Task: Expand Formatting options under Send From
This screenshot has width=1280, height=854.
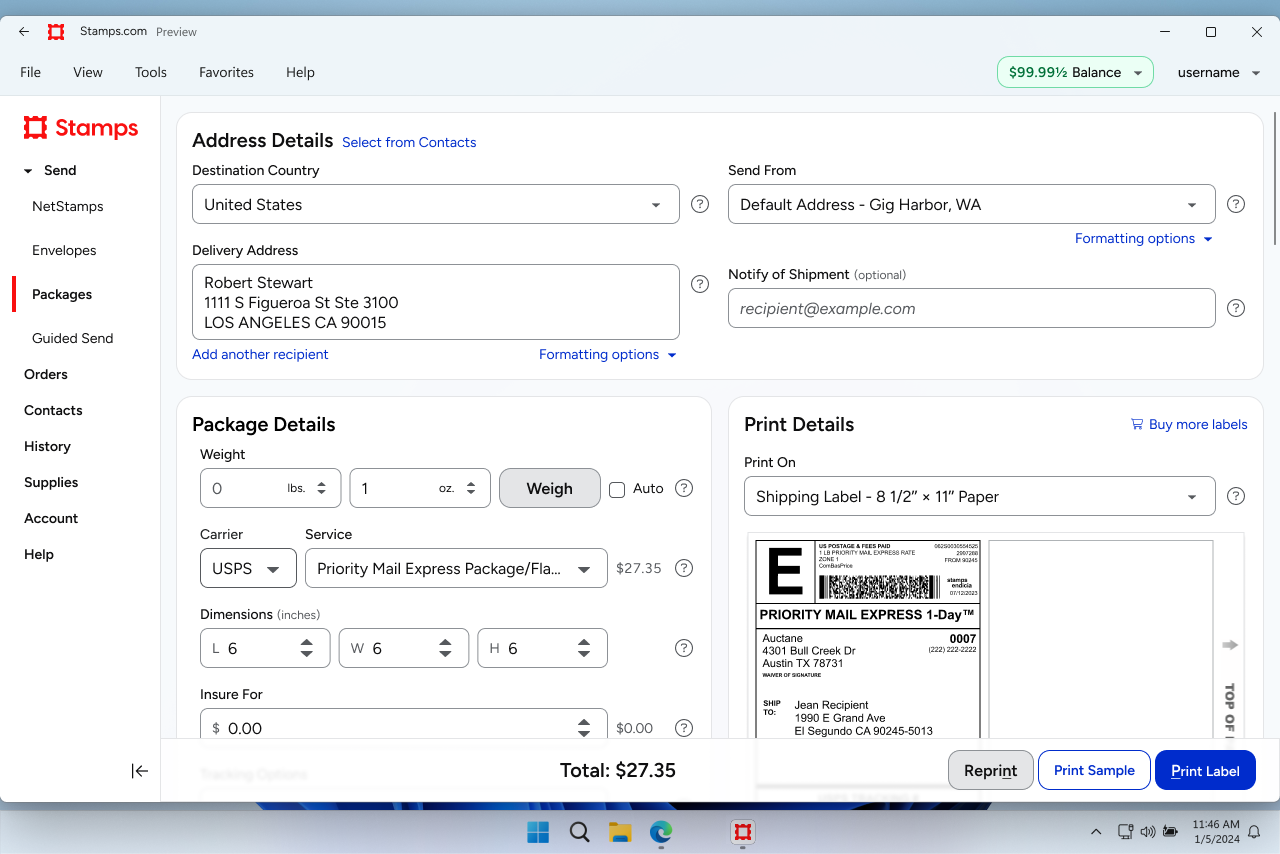Action: (x=1143, y=238)
